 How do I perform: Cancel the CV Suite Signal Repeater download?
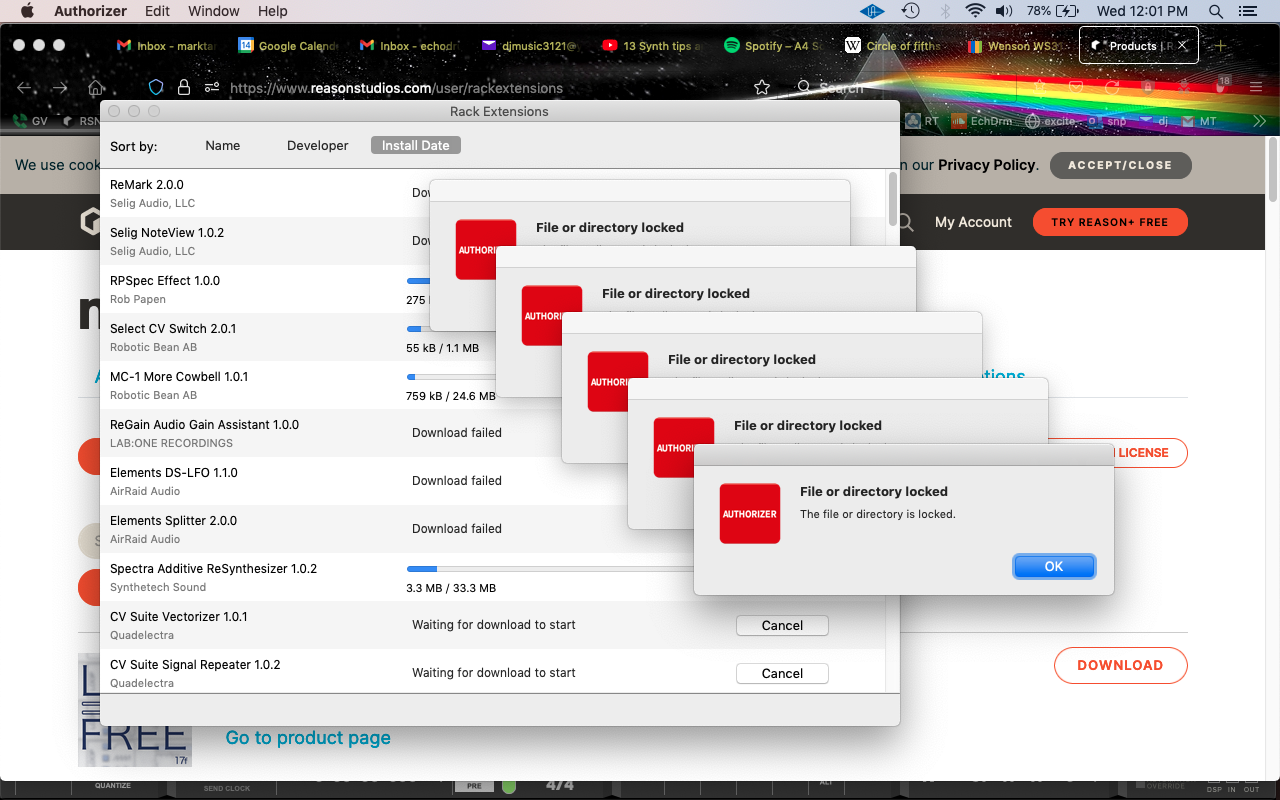(782, 673)
